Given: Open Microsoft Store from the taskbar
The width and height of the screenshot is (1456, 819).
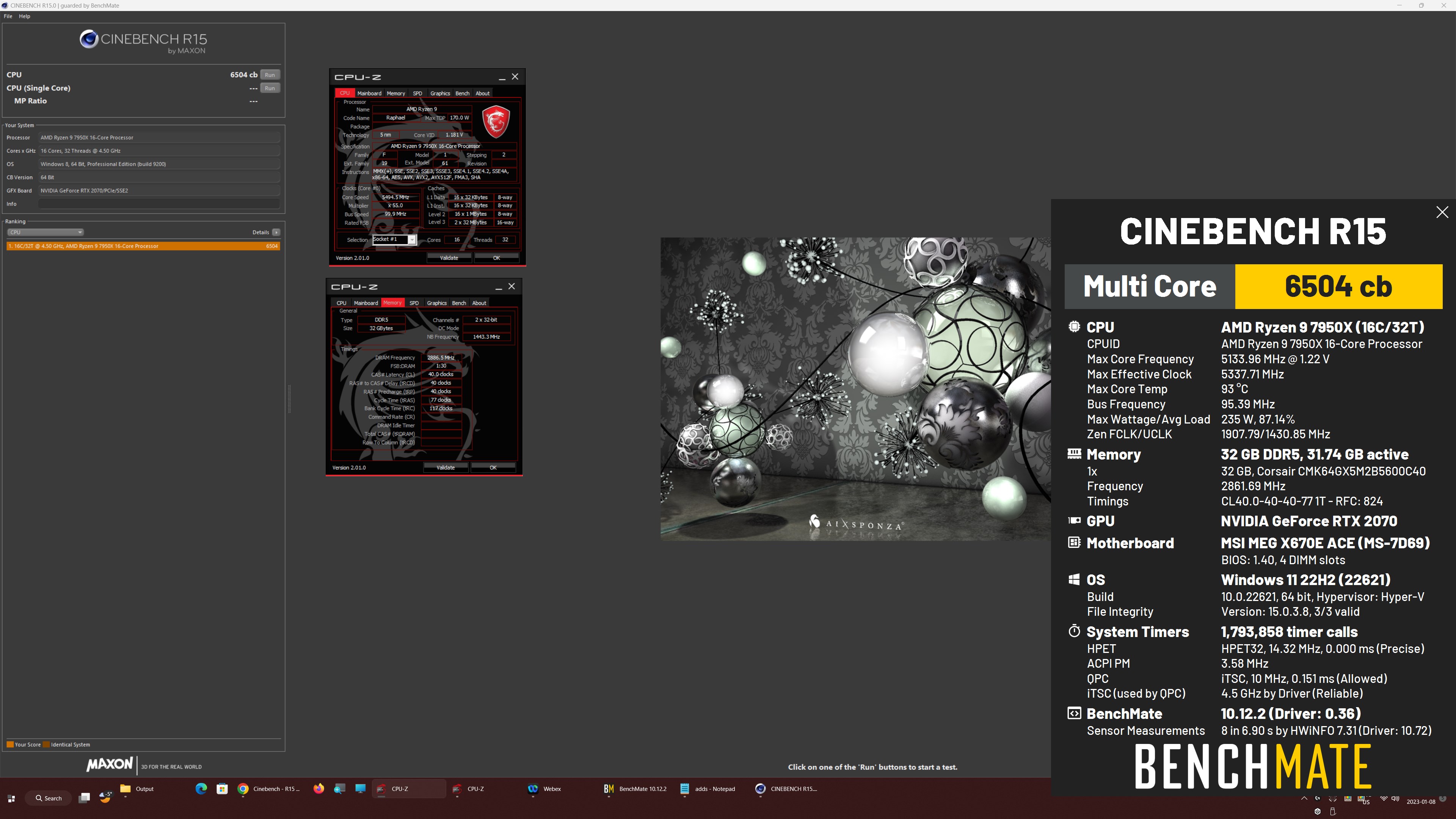Looking at the screenshot, I should tap(222, 789).
